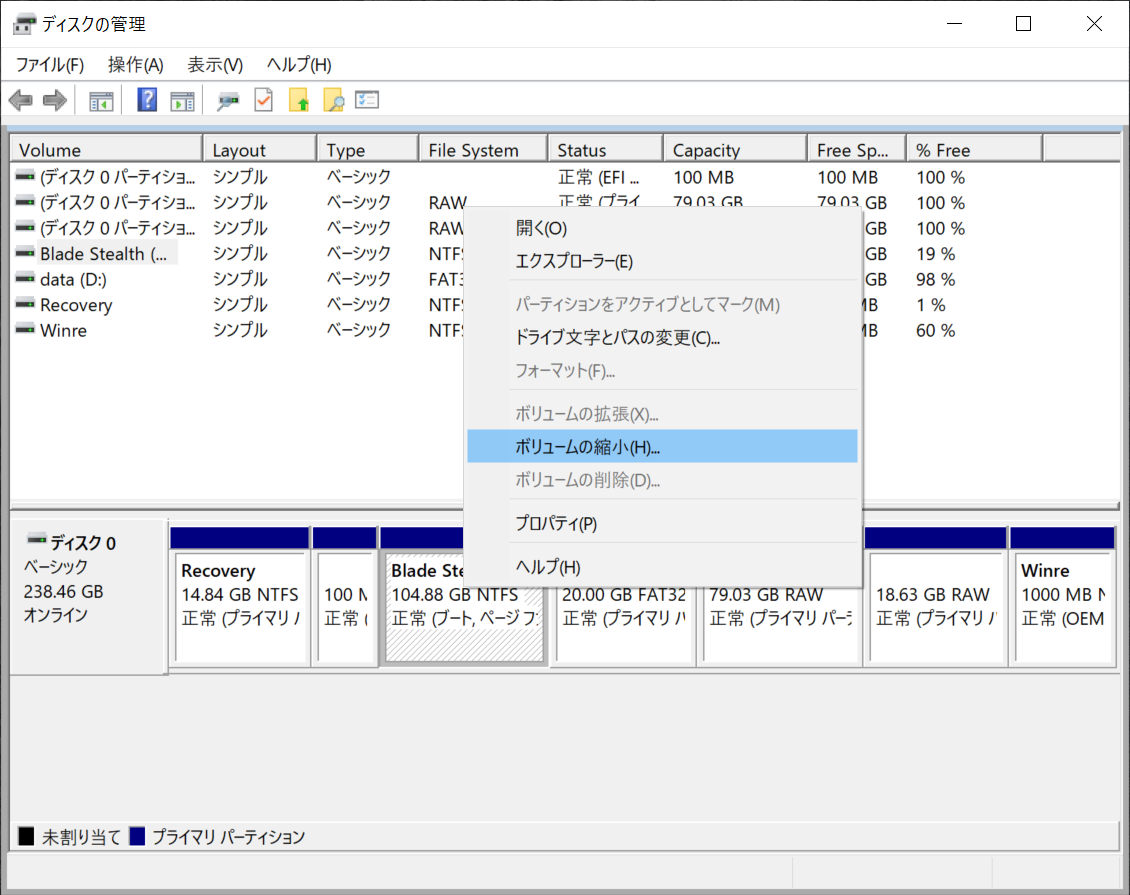Open the blue question mark Help icon
The image size is (1130, 895).
pyautogui.click(x=147, y=100)
